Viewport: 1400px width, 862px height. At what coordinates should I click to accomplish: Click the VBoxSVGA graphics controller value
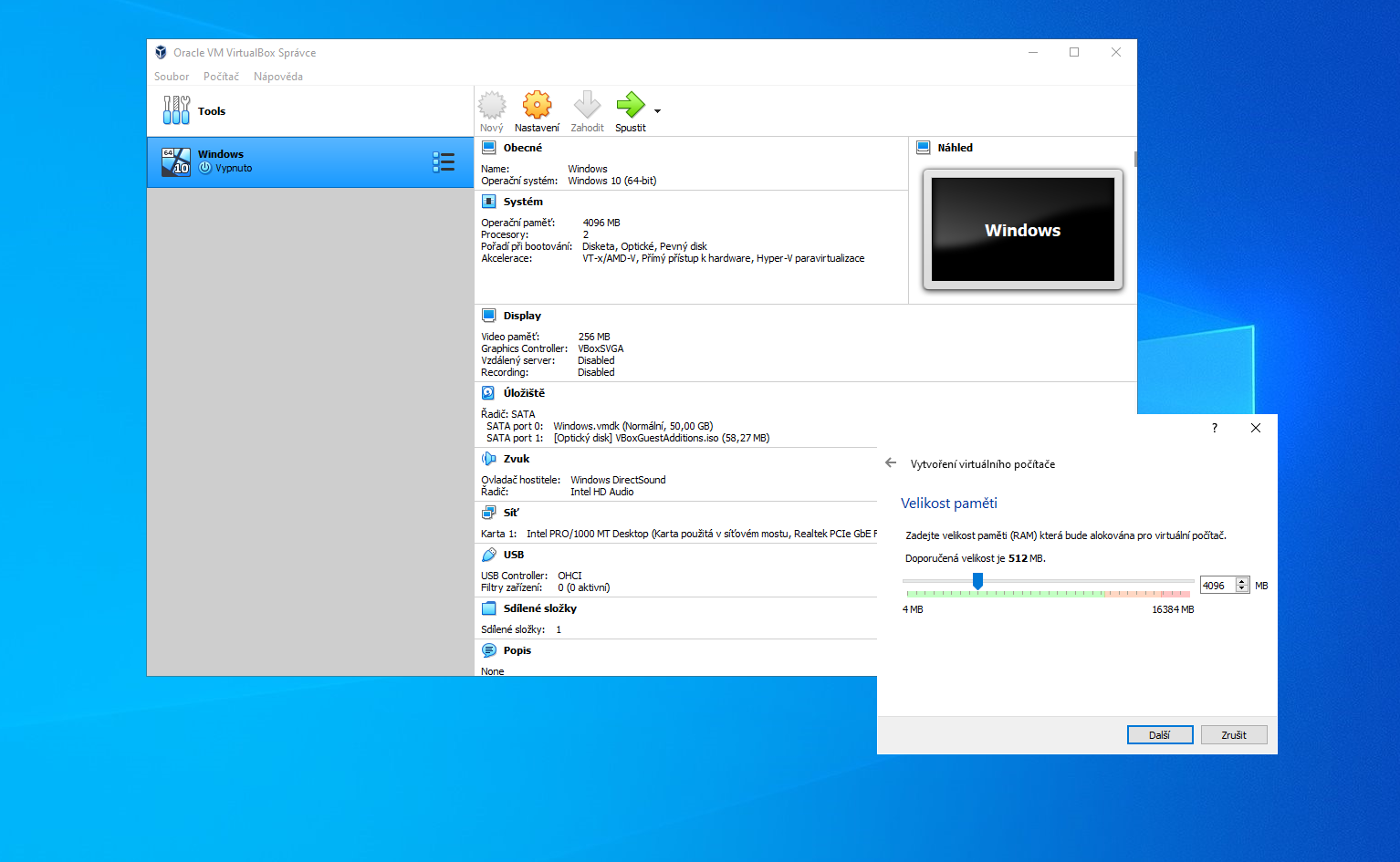[x=601, y=348]
